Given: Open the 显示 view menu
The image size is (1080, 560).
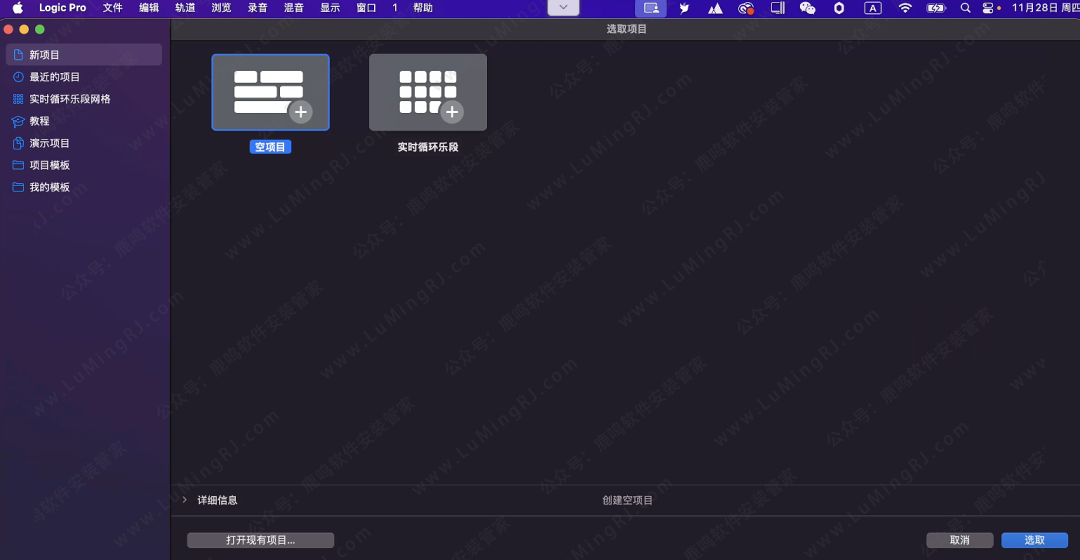Looking at the screenshot, I should 330,8.
